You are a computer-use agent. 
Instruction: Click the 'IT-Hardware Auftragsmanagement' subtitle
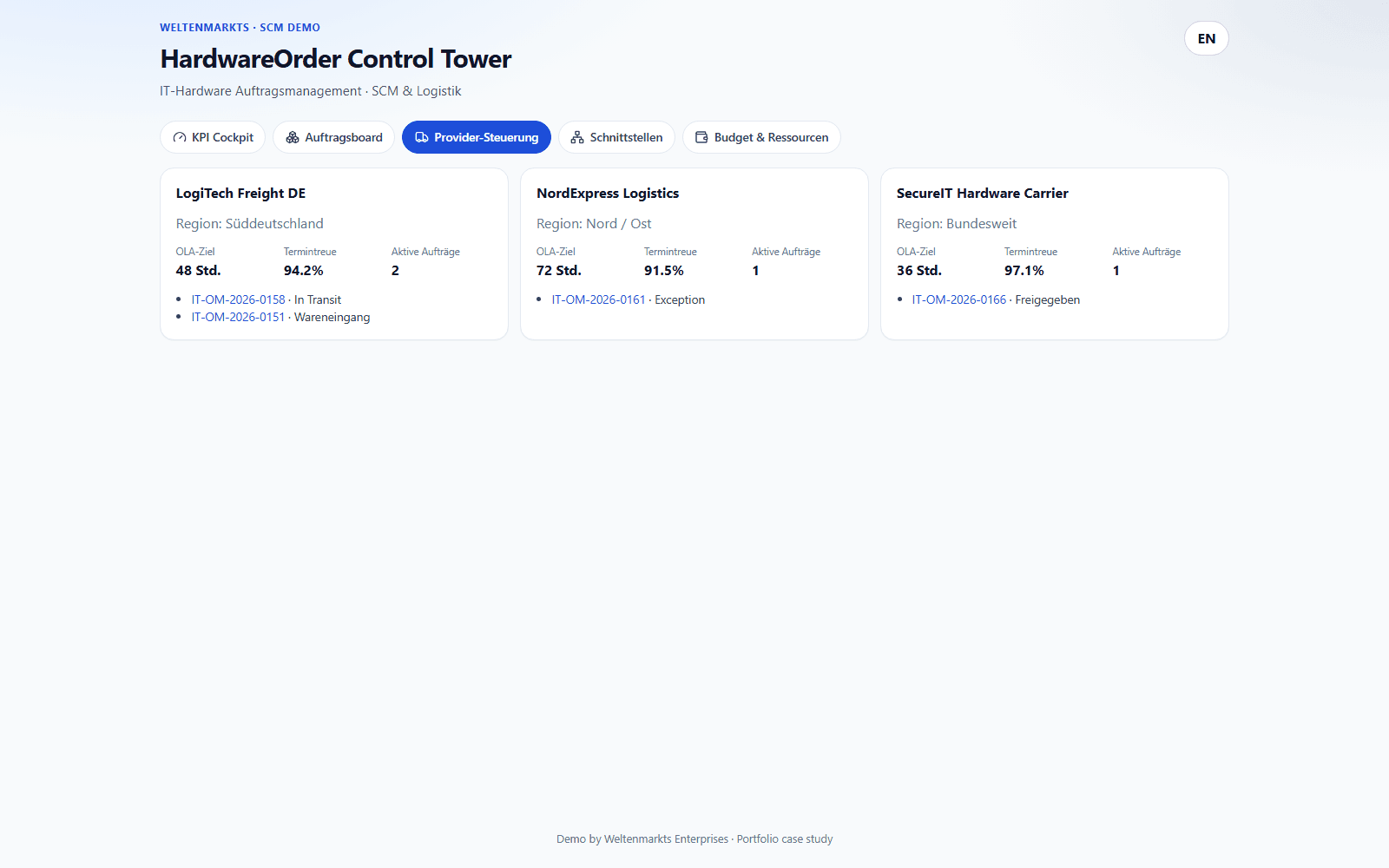260,91
